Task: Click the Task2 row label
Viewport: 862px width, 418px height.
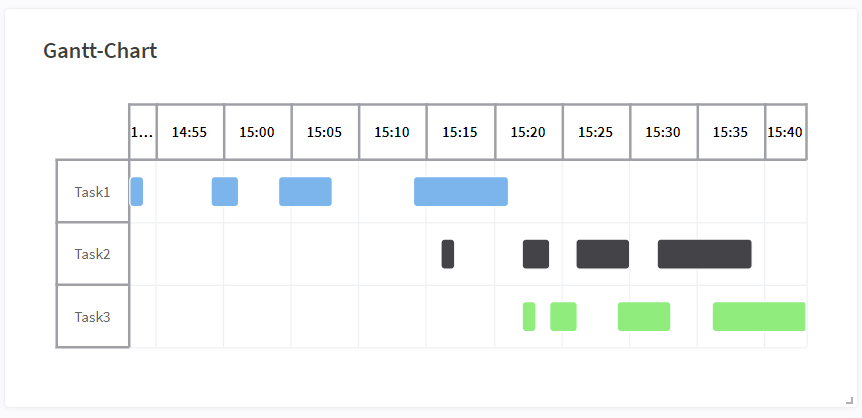Action: point(92,254)
